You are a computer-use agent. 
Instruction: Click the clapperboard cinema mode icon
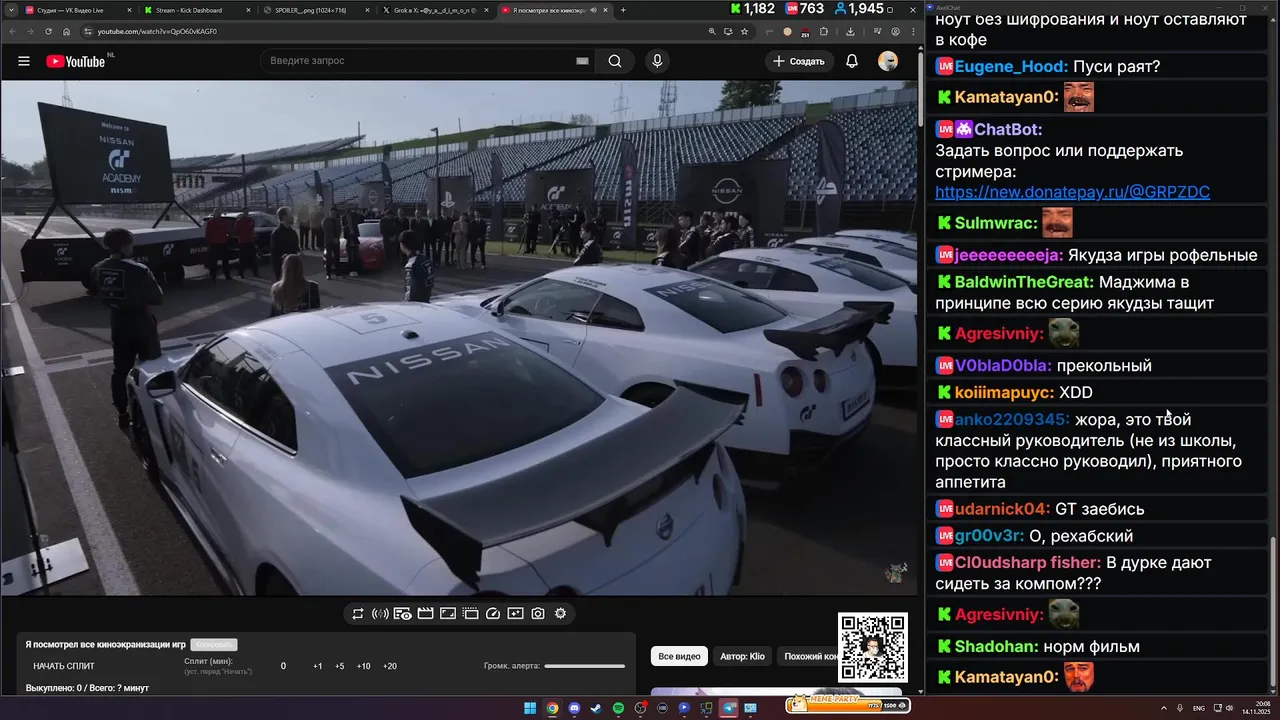point(425,614)
